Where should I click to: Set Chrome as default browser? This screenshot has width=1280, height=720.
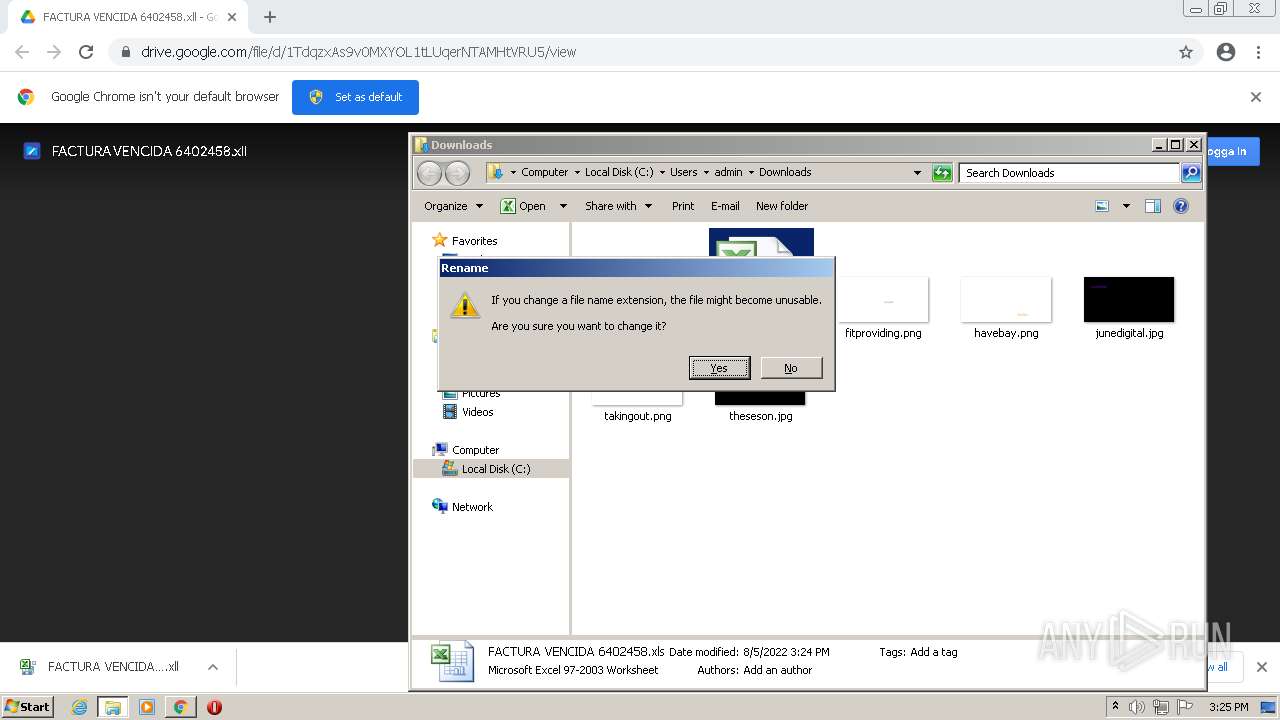point(355,97)
